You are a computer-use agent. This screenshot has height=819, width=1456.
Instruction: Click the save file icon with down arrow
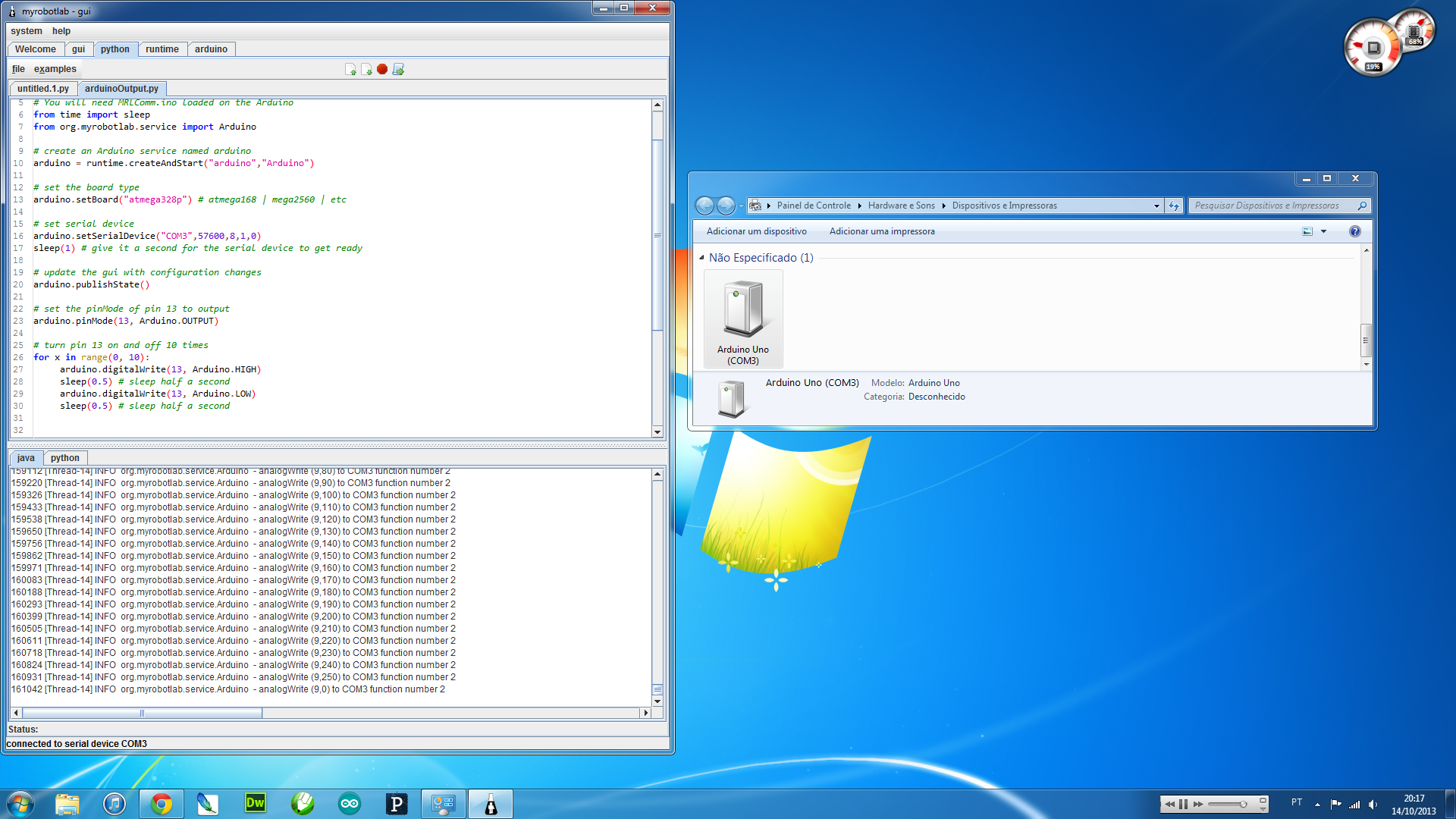point(366,69)
